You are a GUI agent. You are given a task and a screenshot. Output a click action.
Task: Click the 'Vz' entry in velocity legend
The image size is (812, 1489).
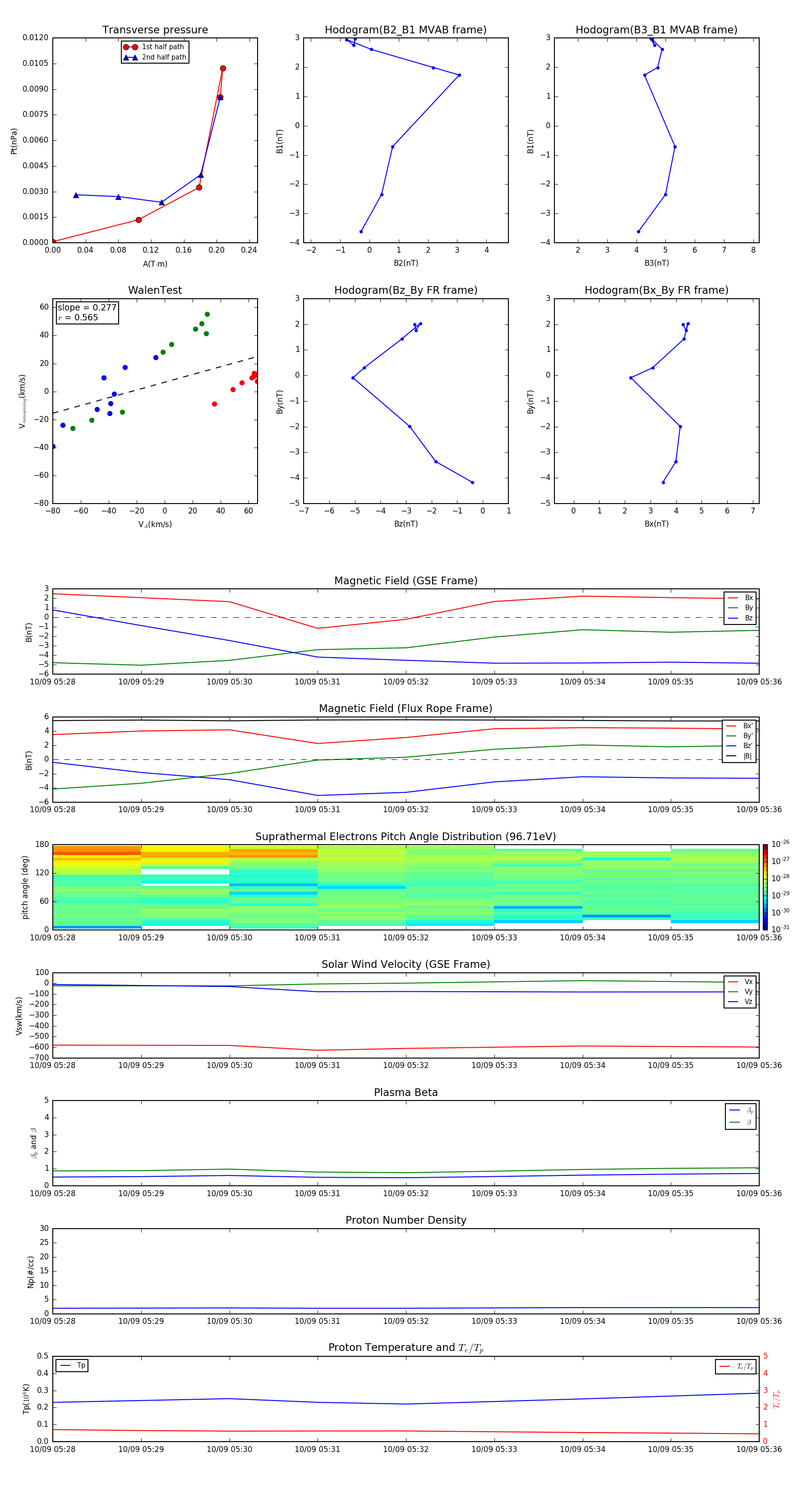pos(740,1002)
